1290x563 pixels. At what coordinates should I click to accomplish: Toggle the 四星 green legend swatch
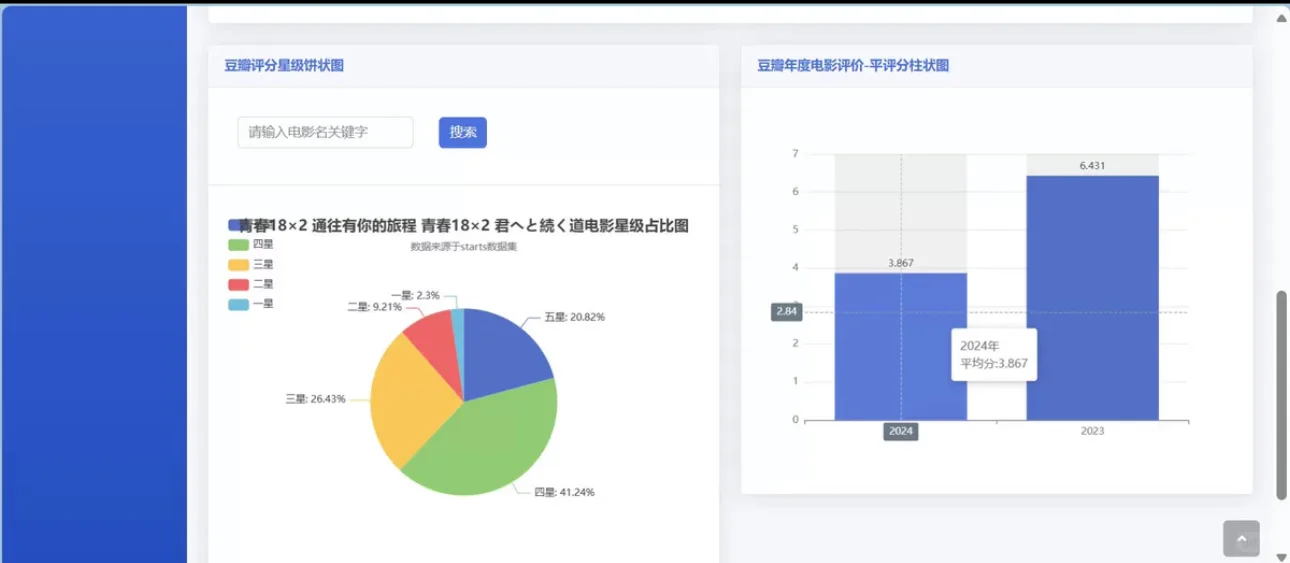(238, 245)
